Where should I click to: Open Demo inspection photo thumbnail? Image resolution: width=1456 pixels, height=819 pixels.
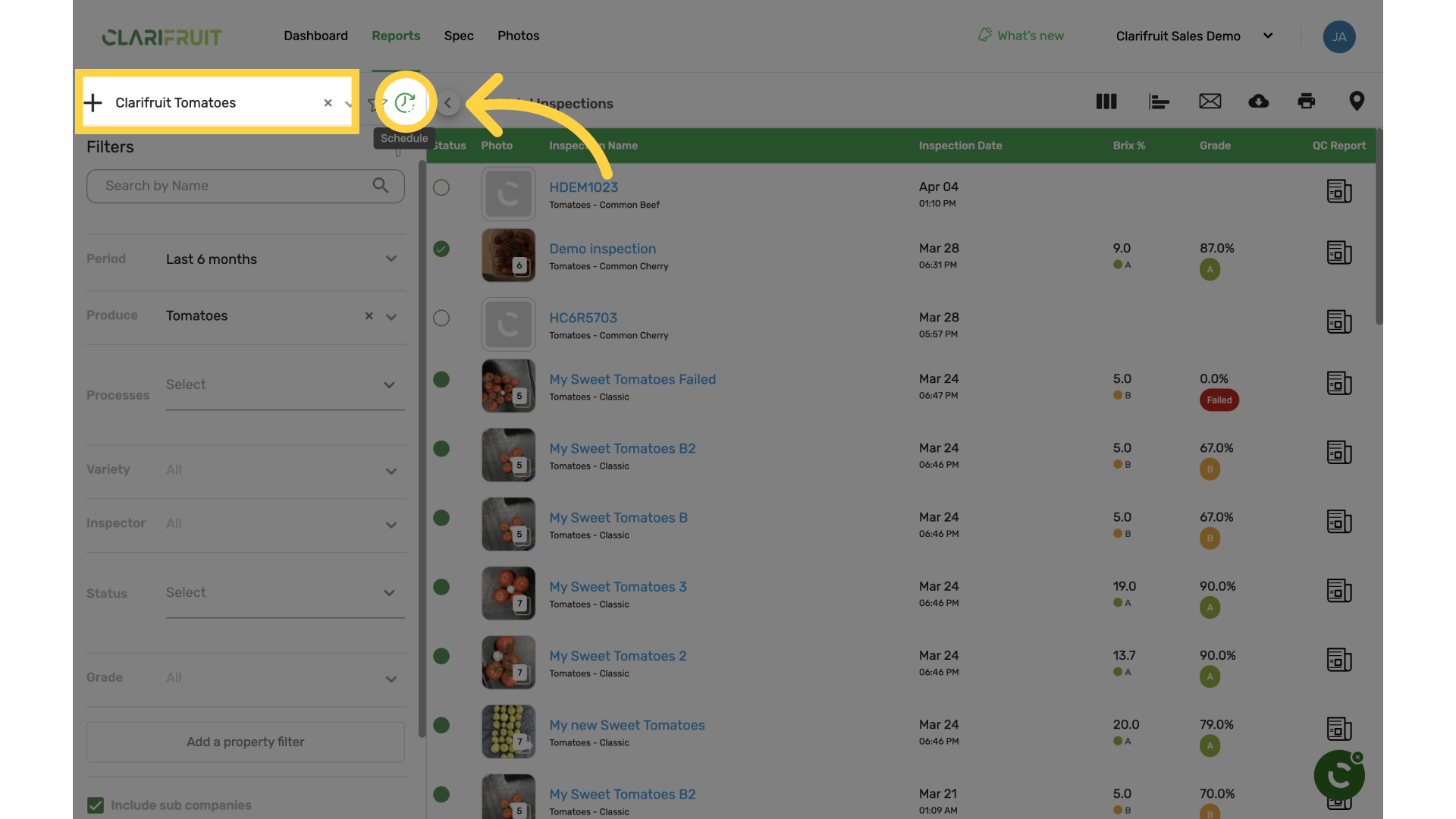coord(508,255)
